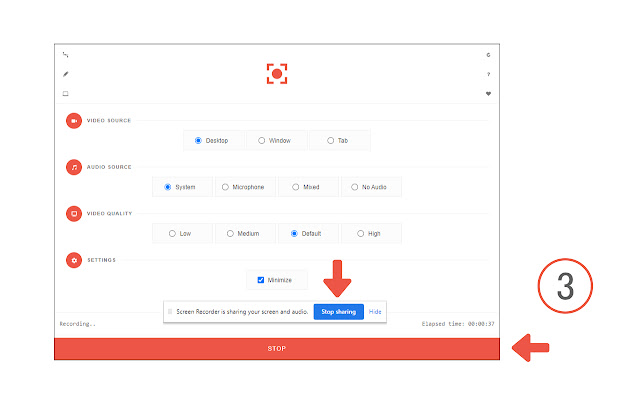640x400 pixels.
Task: Click the VIDEO QUALITY heading
Action: 109,214
